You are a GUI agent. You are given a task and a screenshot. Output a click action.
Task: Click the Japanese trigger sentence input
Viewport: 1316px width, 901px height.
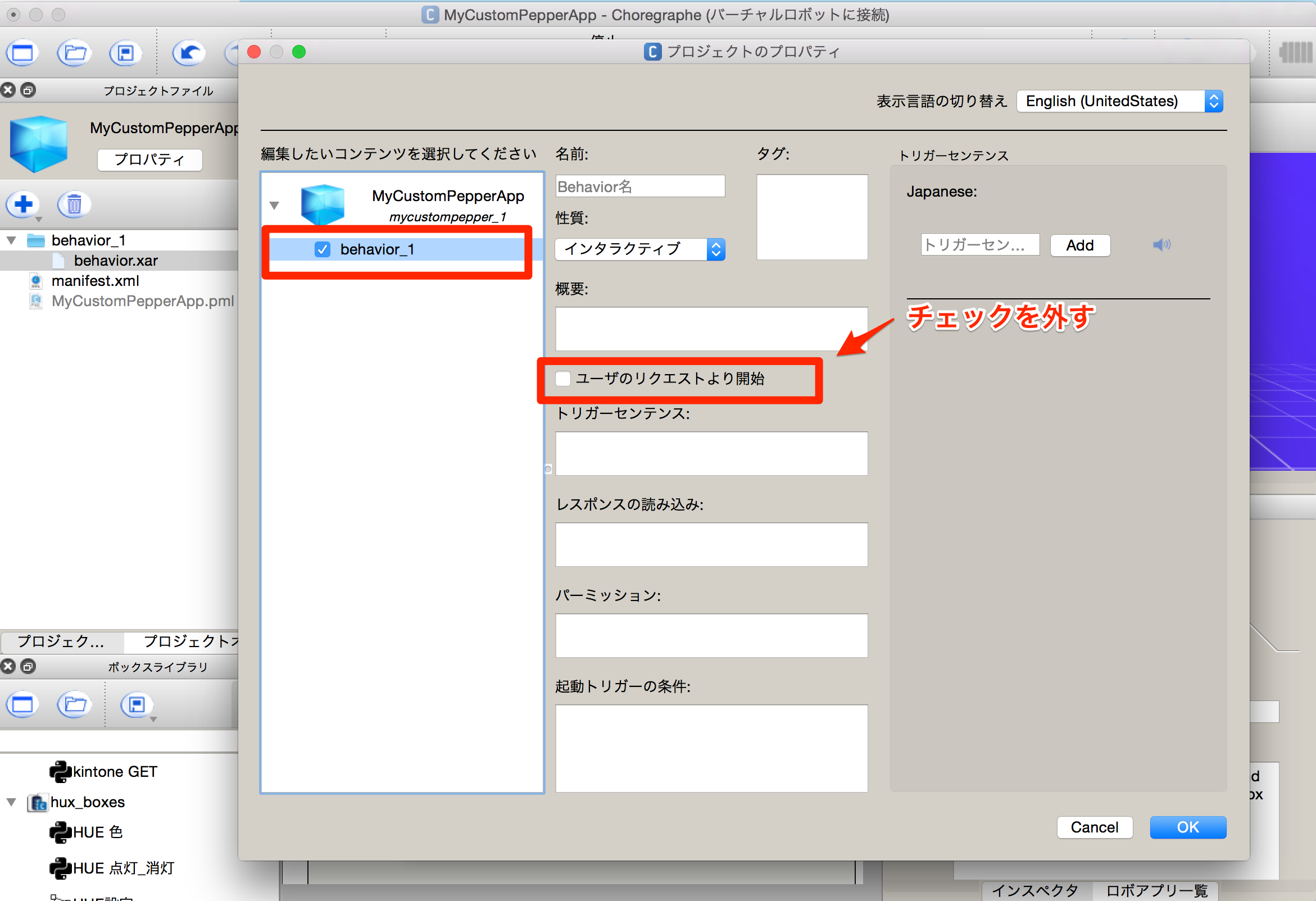point(980,244)
